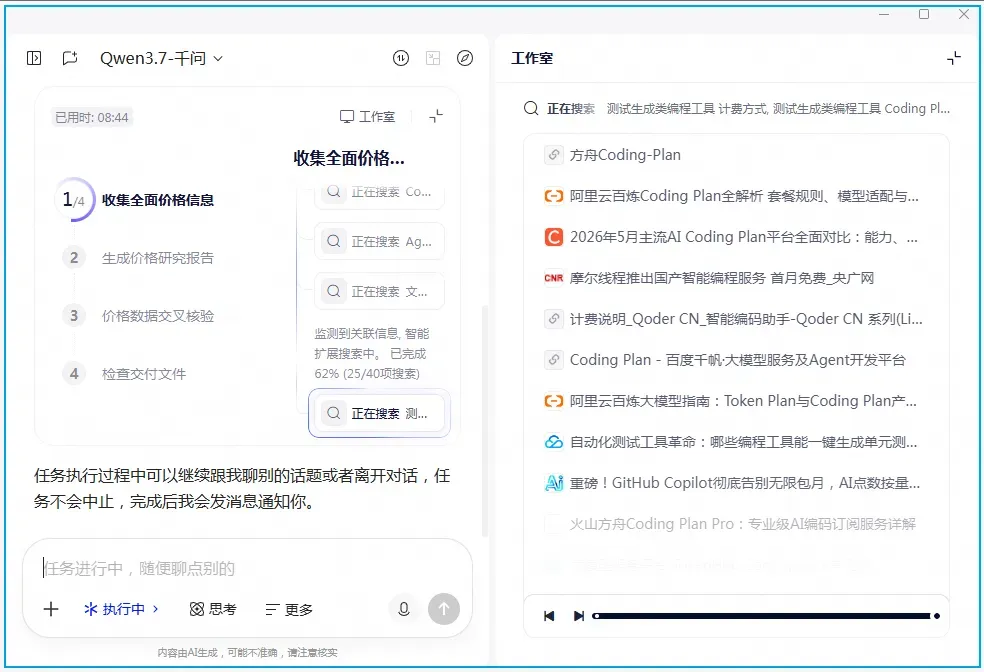Open 阿里云百炼大模型指南 result
This screenshot has width=984, height=672.
tap(736, 401)
